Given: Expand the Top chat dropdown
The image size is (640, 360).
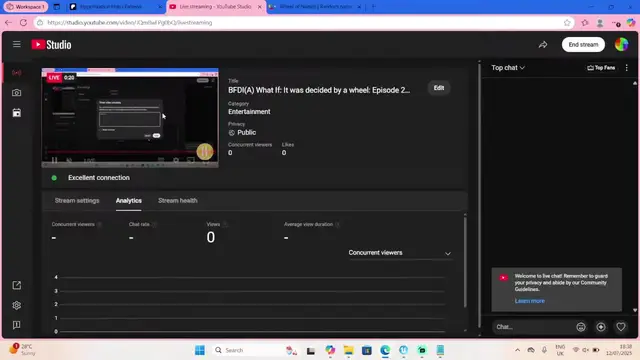Looking at the screenshot, I should (508, 68).
